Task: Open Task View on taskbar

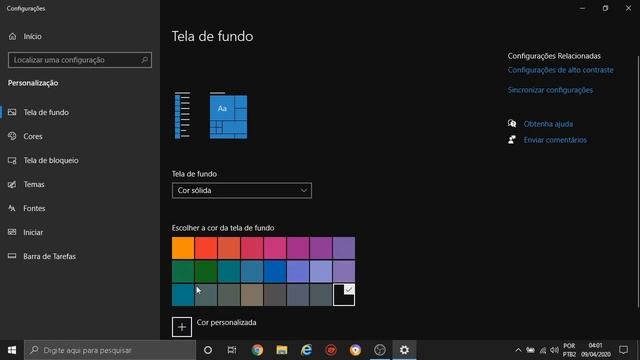Action: tap(232, 350)
